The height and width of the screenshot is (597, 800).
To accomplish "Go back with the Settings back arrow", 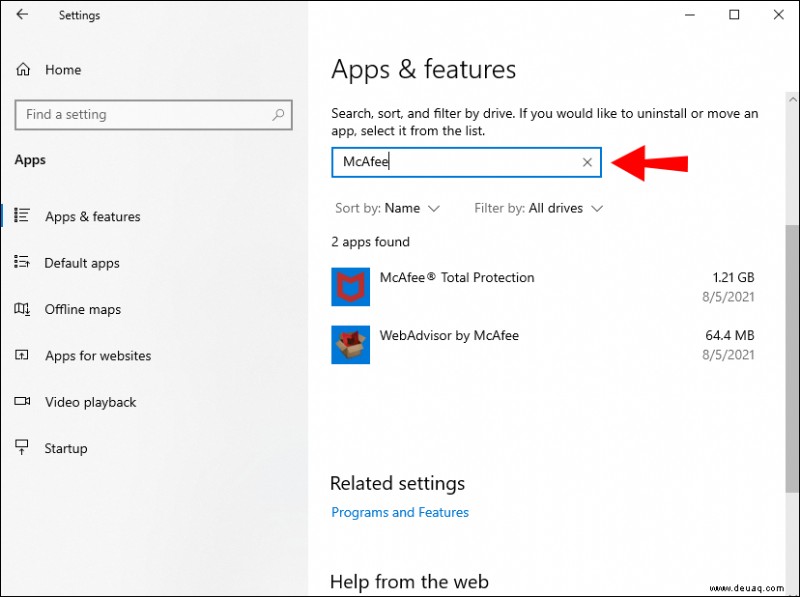I will tap(22, 14).
